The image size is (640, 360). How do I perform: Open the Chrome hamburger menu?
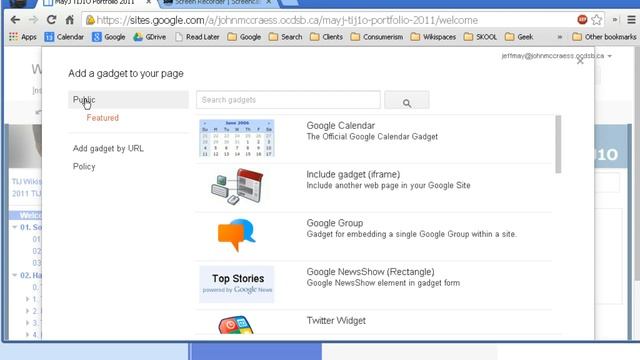tap(631, 20)
